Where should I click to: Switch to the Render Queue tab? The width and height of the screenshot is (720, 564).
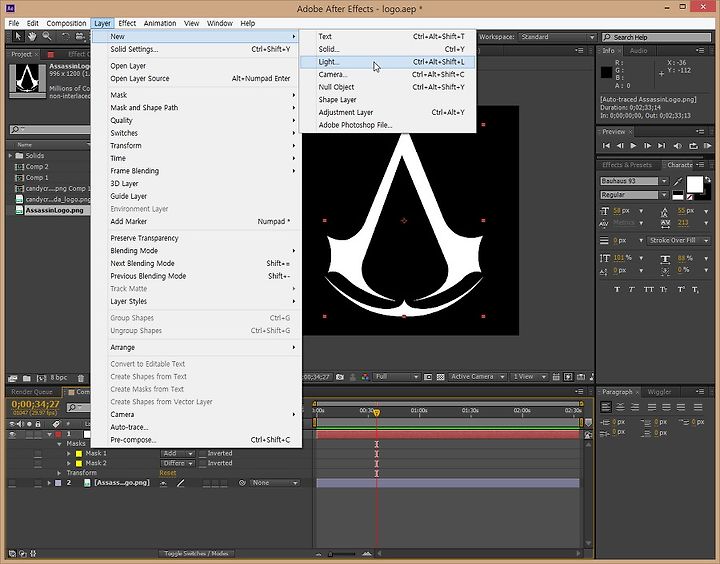click(32, 392)
